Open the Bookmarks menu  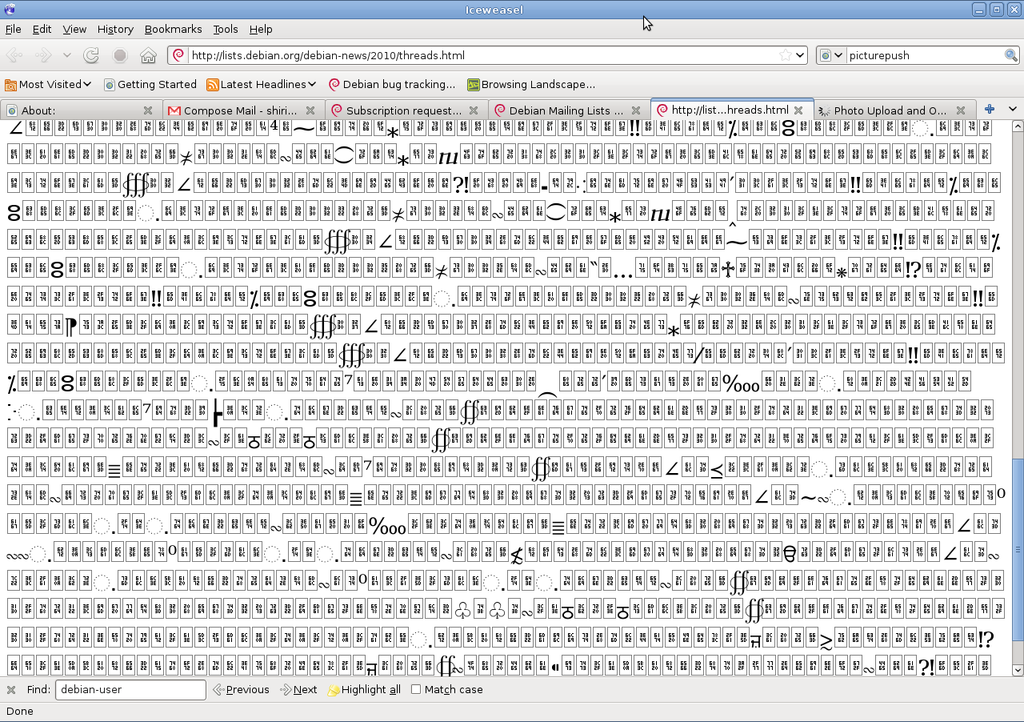pyautogui.click(x=173, y=29)
